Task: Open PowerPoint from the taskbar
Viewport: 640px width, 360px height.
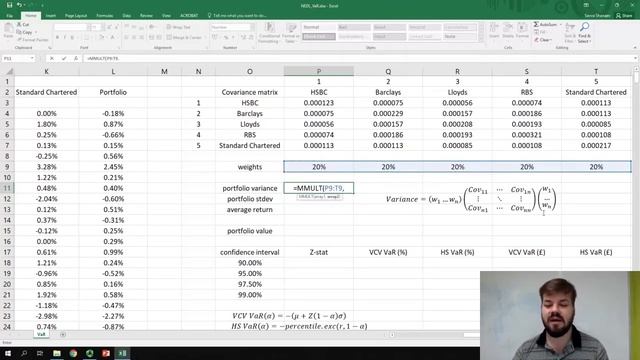Action: (x=106, y=353)
